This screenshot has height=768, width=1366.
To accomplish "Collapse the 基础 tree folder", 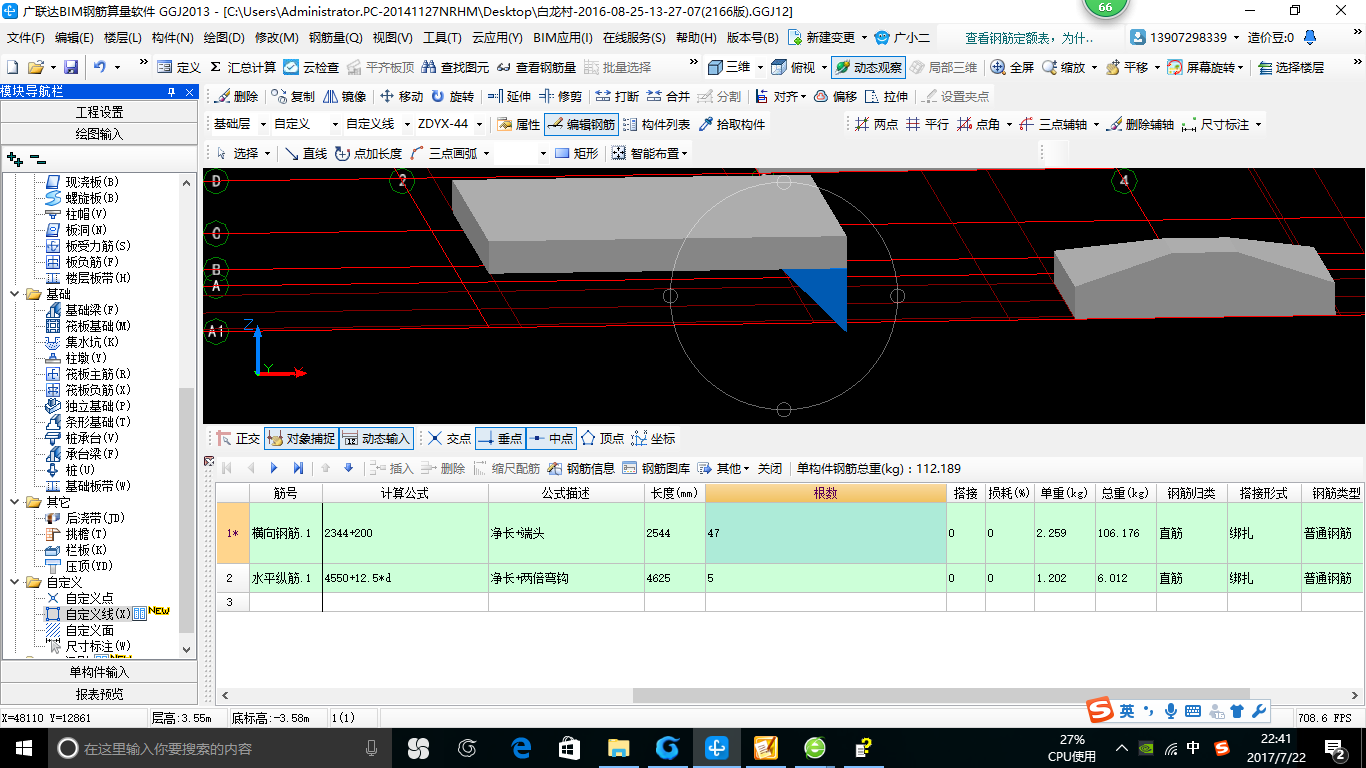I will click(x=15, y=294).
